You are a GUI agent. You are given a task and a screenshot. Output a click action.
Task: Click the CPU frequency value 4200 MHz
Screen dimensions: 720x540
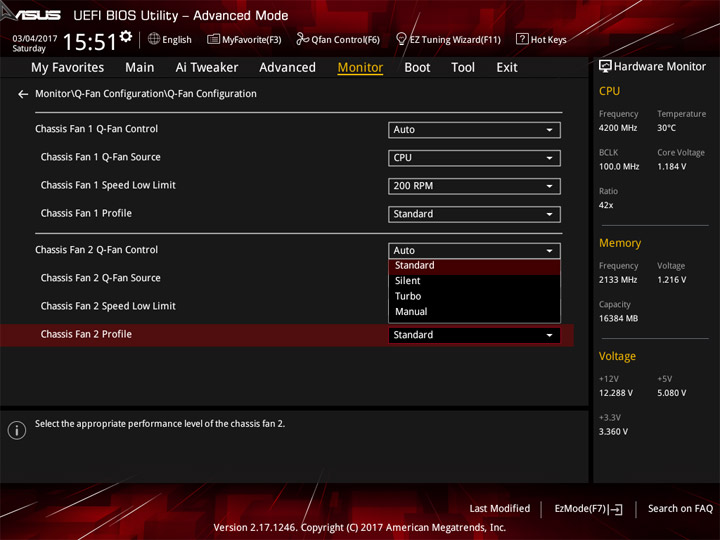[x=618, y=128]
